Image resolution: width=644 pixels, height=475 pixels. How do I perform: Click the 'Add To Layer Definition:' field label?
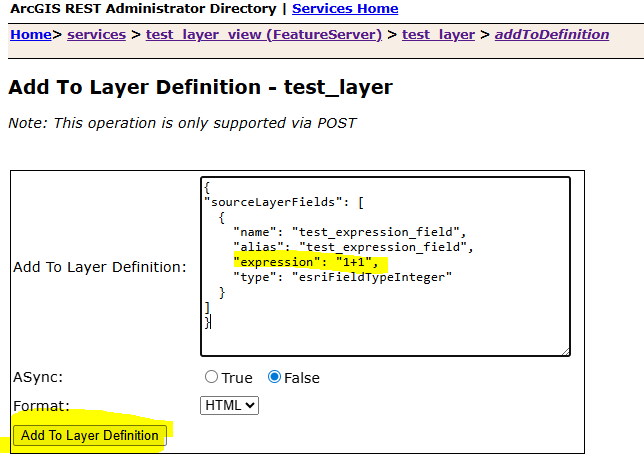(100, 267)
